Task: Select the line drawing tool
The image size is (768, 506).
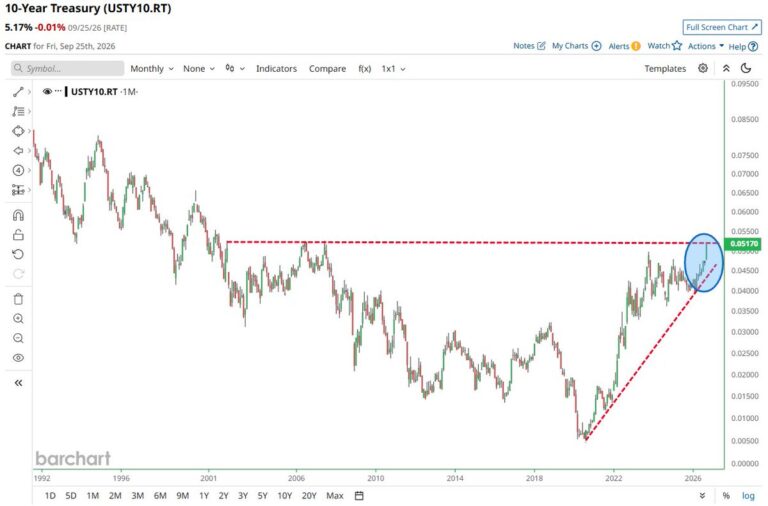Action: click(18, 92)
